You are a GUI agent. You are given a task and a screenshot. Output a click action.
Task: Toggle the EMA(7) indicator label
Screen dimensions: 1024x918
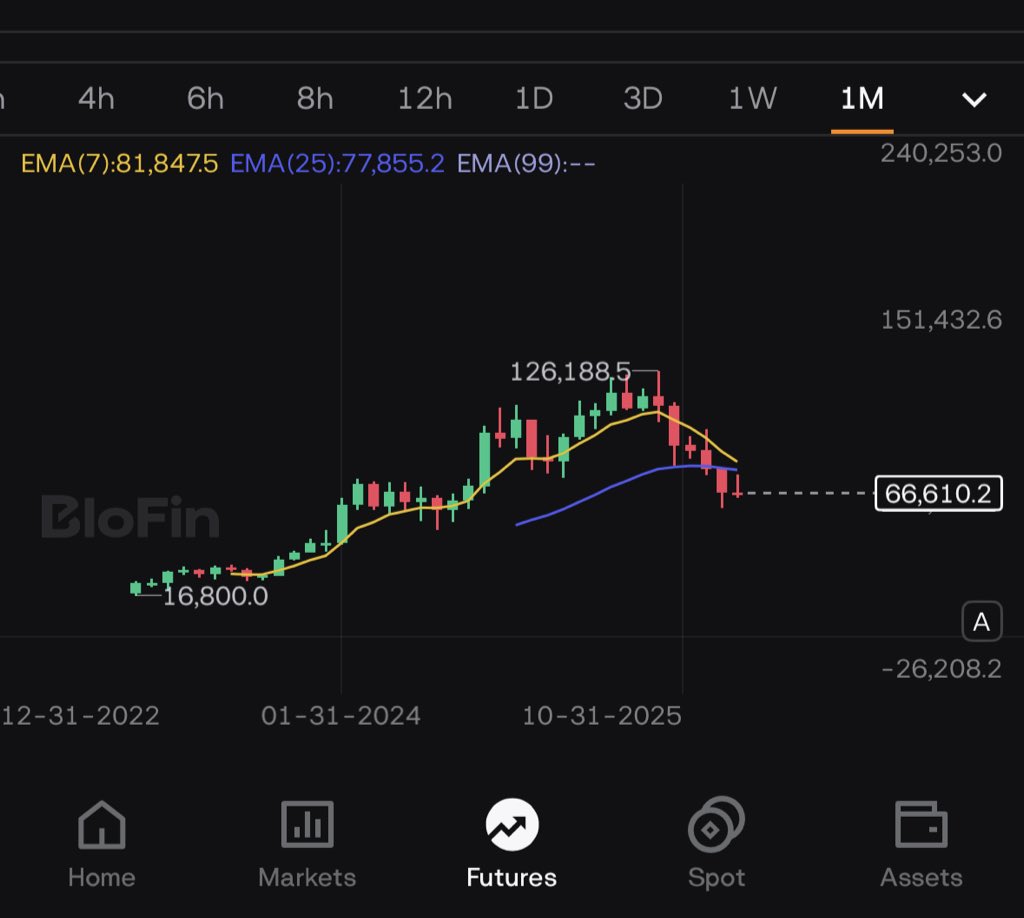click(x=117, y=162)
